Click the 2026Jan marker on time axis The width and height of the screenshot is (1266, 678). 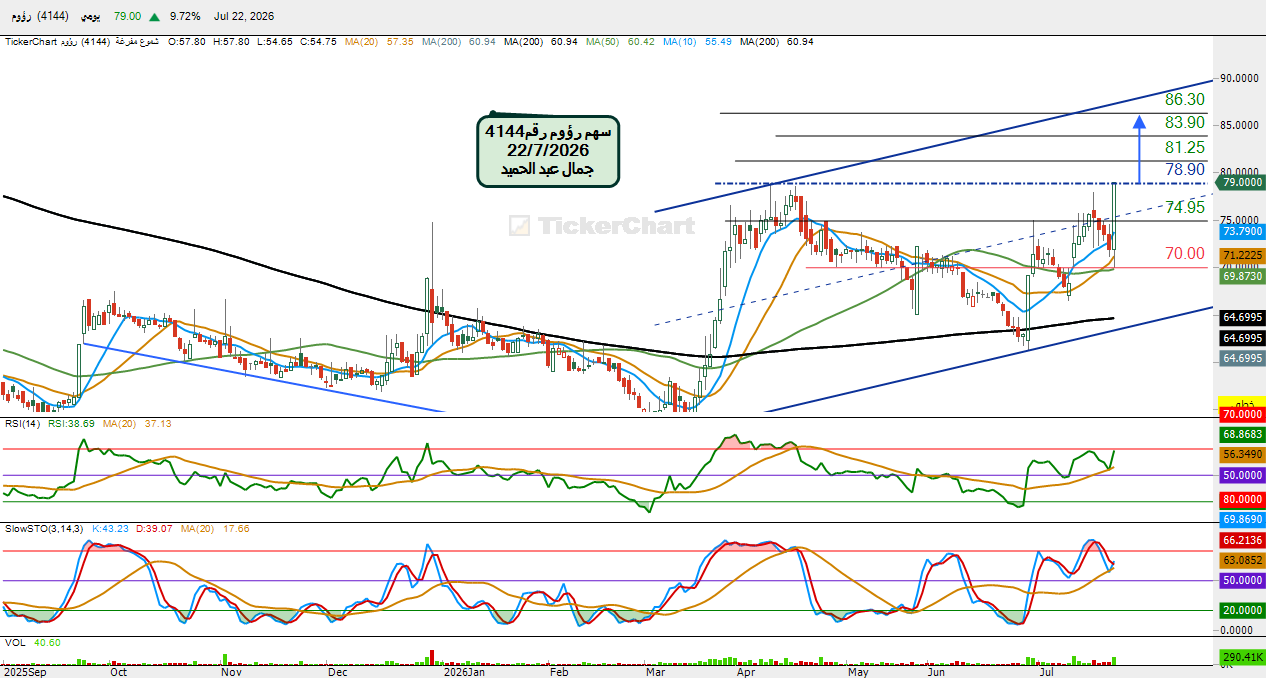click(464, 673)
